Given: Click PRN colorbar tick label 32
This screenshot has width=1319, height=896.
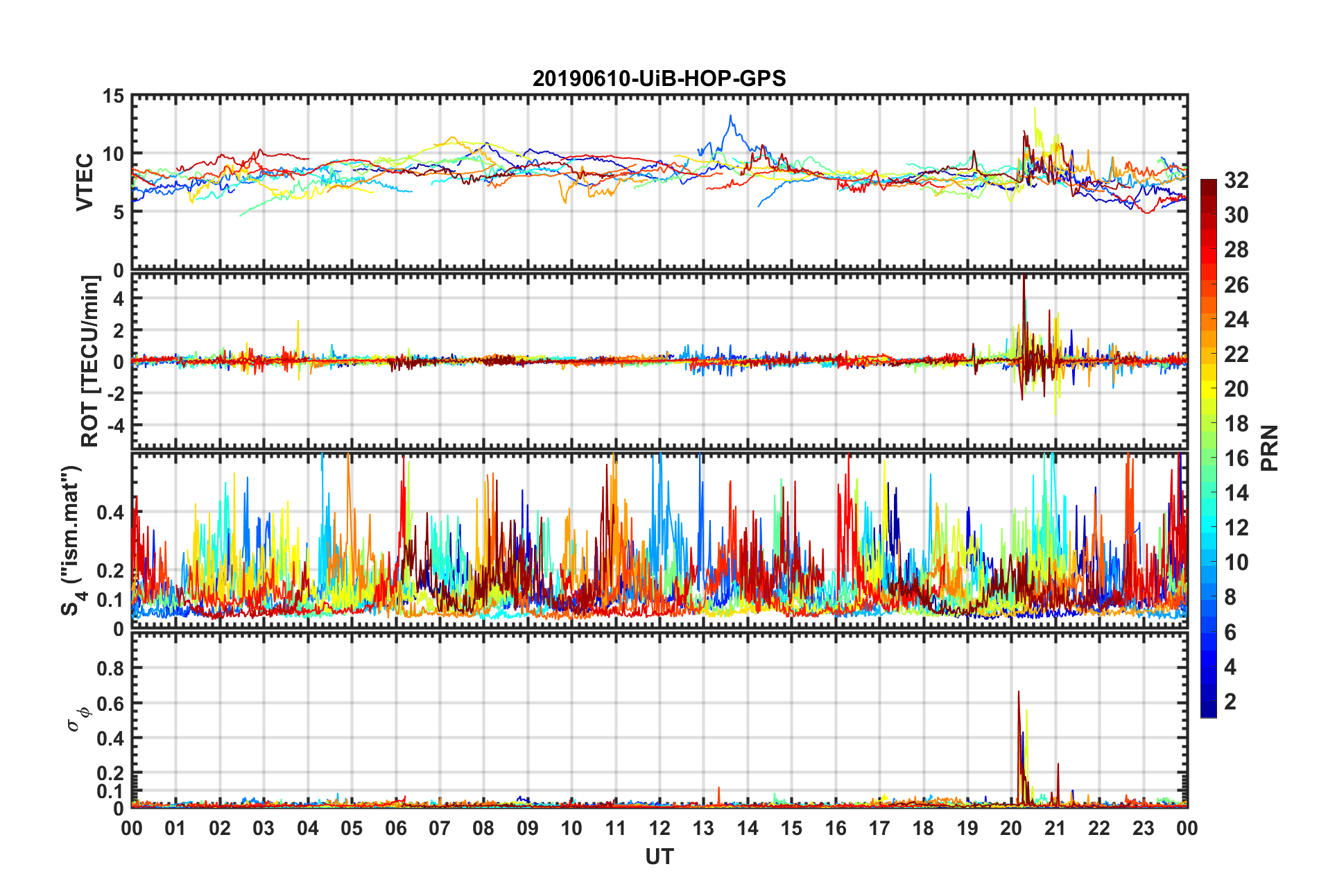Looking at the screenshot, I should click(1236, 180).
